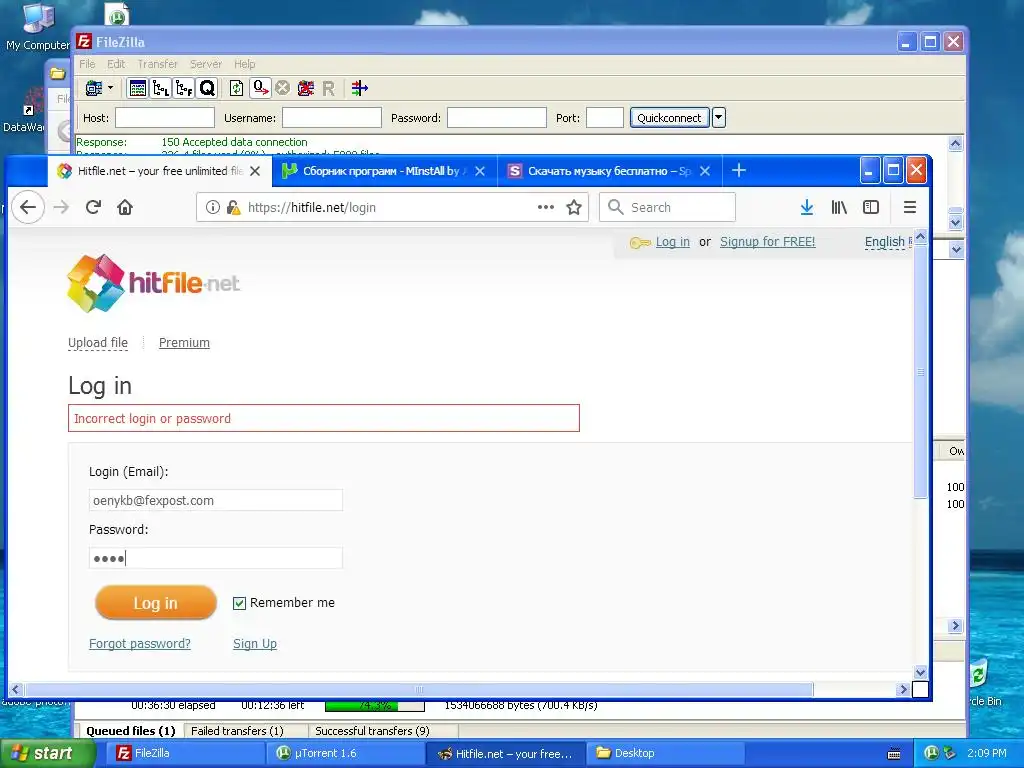Click the connection lock warning icon
Viewport: 1024px width, 768px height.
[233, 207]
